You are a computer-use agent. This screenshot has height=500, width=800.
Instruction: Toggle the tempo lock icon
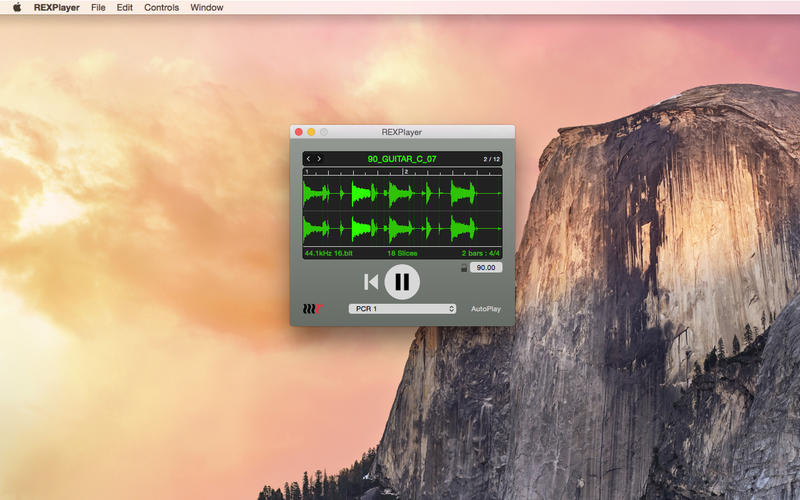click(464, 268)
